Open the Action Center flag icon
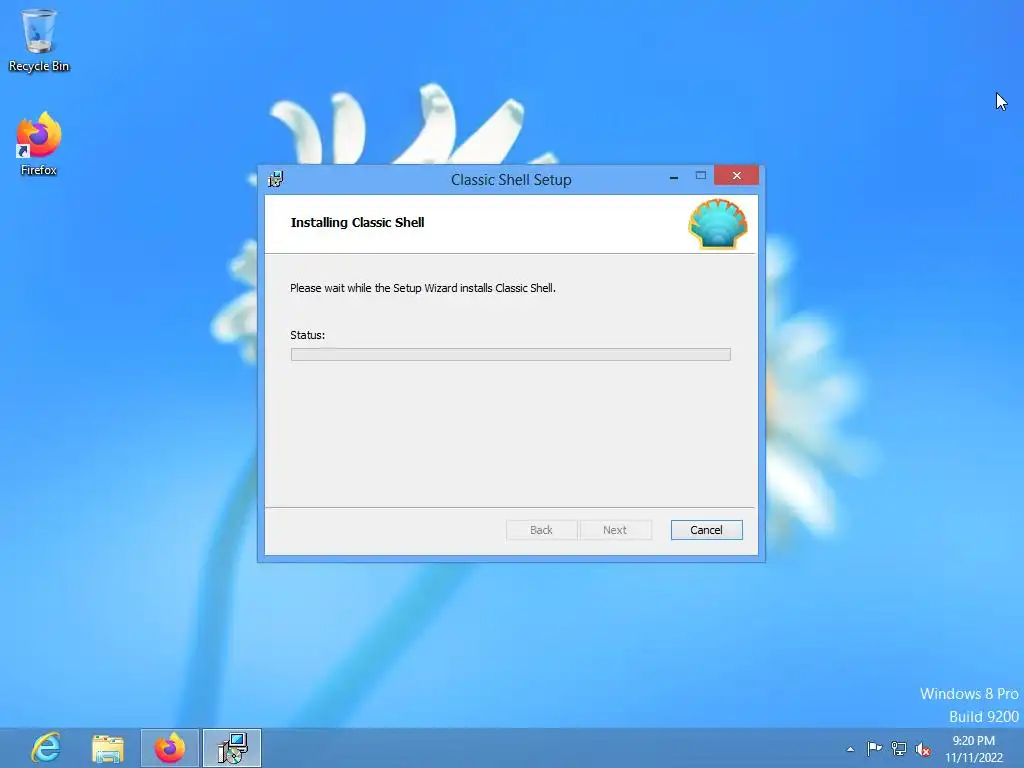The width and height of the screenshot is (1024, 768). tap(874, 748)
